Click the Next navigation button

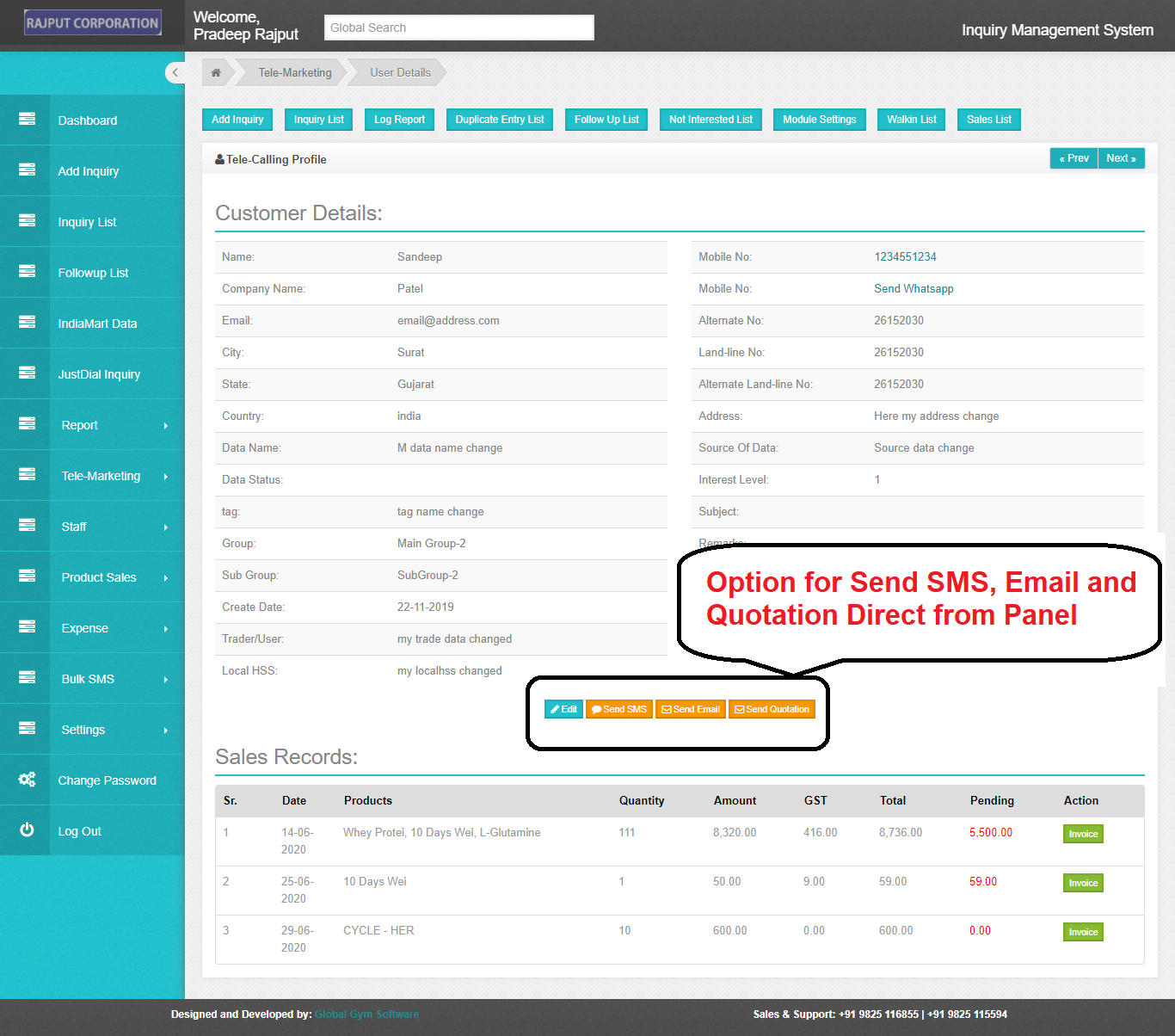coord(1121,157)
